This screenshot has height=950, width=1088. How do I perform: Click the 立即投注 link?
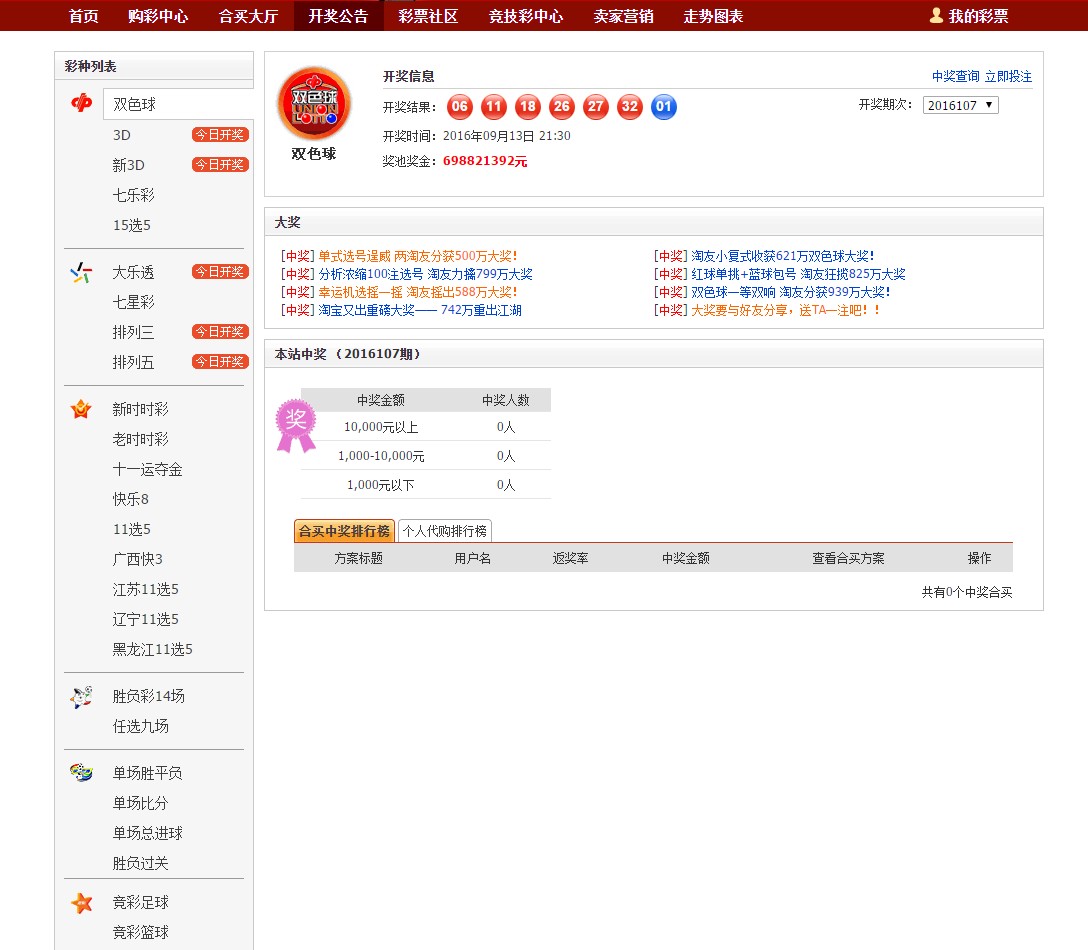[1008, 76]
